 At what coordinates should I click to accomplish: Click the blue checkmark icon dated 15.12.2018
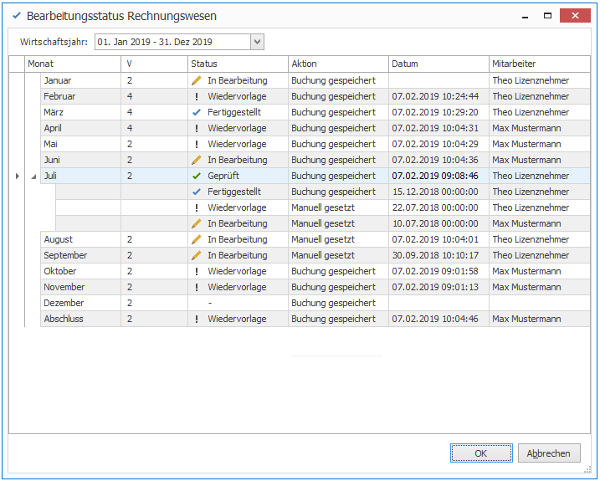196,192
